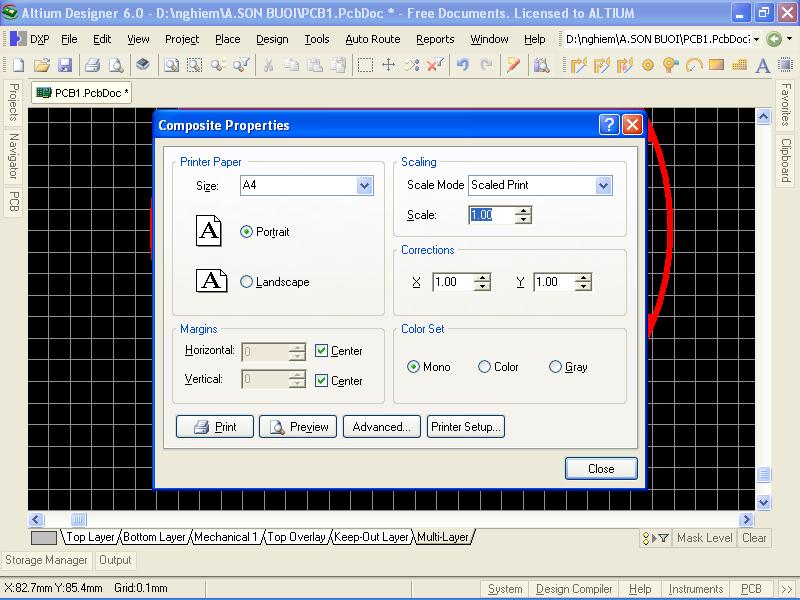Toggle the Horizontal margin Center checkbox

(x=321, y=351)
